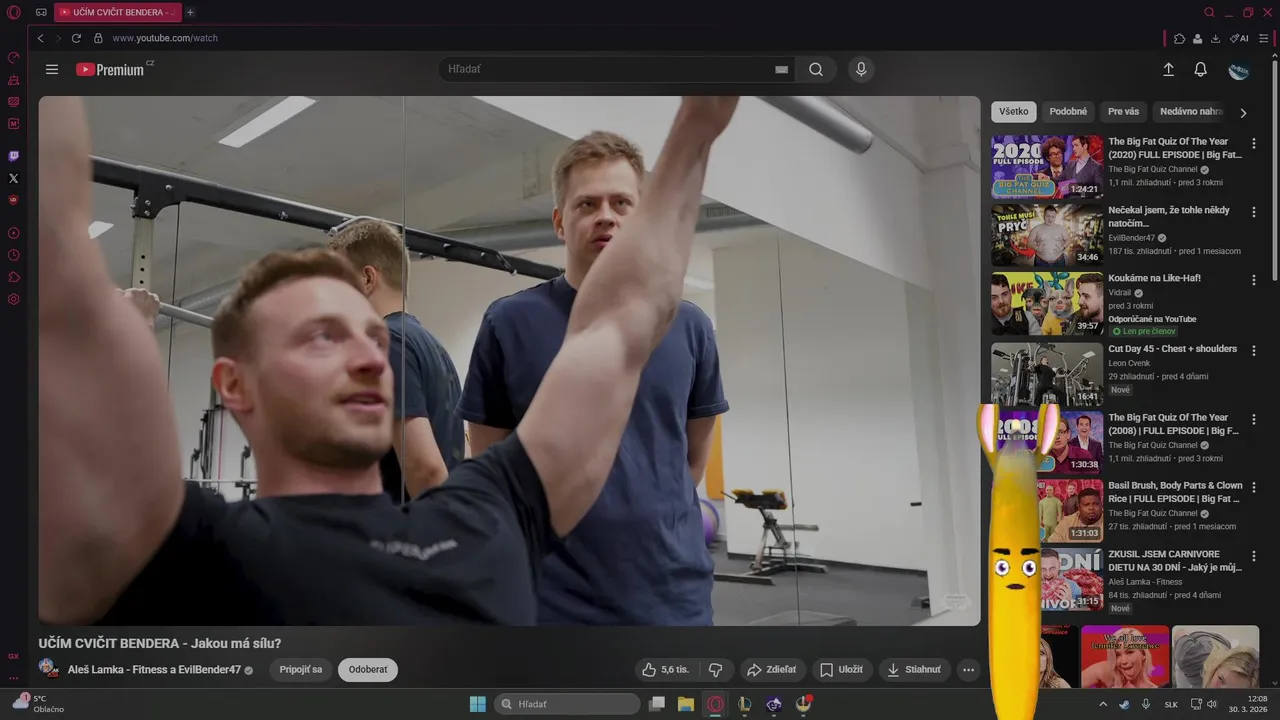
Task: Open Opera Easy Setup sliders icon
Action: [1264, 38]
